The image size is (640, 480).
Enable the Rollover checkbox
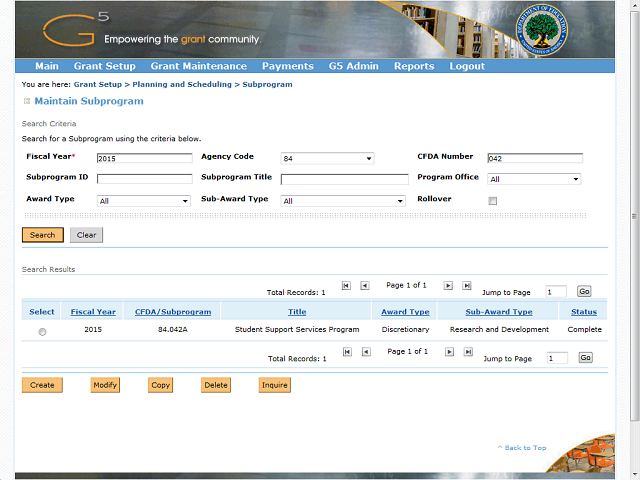pyautogui.click(x=492, y=201)
